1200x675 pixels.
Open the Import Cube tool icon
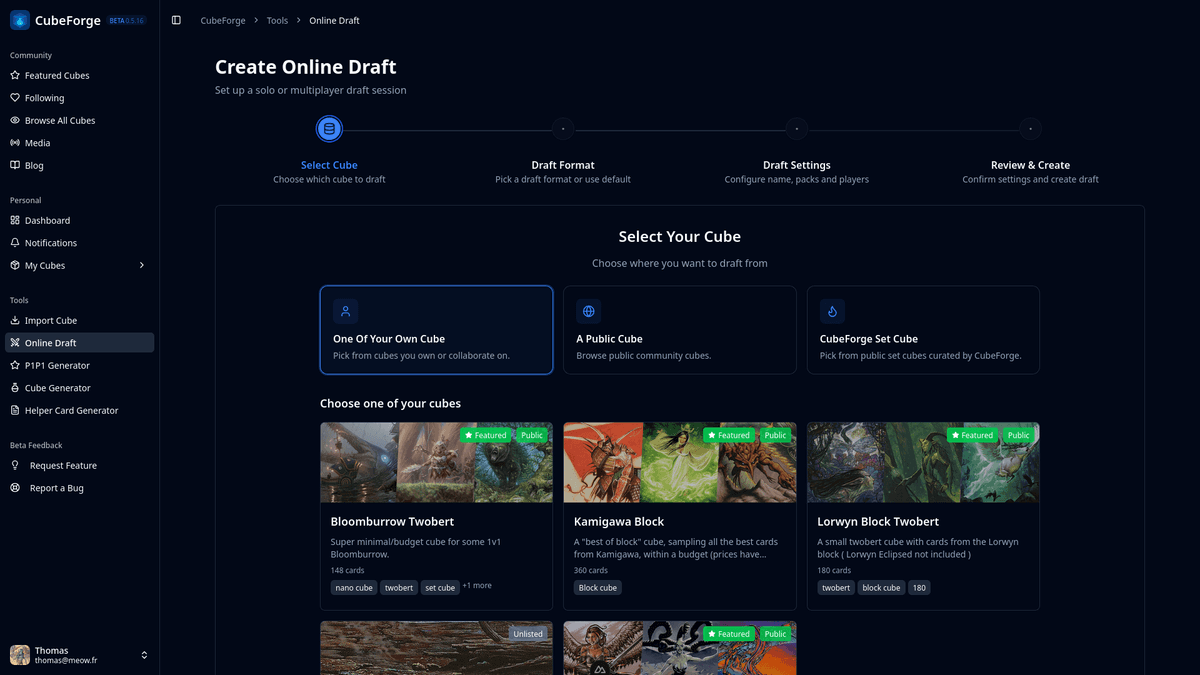coord(16,320)
